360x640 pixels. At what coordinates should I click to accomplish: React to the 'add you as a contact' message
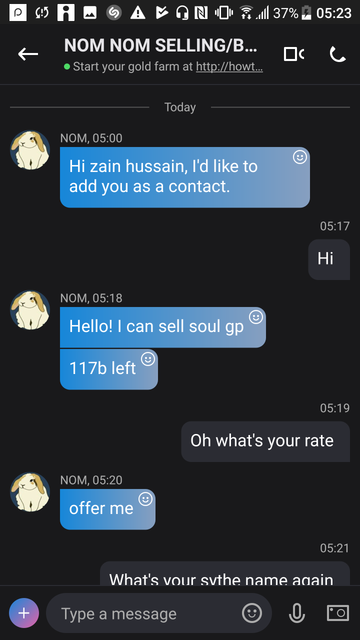click(300, 157)
